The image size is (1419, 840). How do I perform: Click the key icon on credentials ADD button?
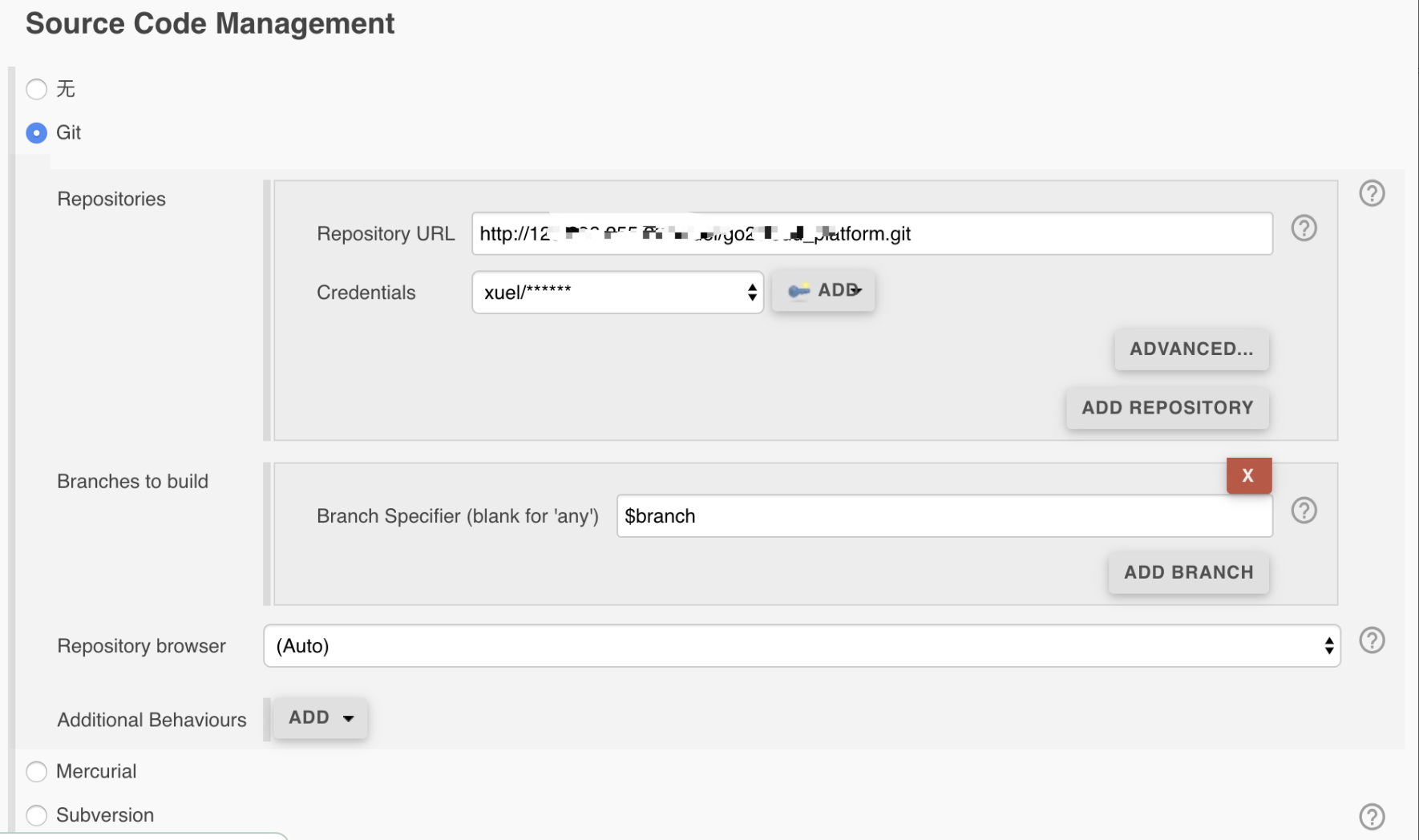[798, 291]
